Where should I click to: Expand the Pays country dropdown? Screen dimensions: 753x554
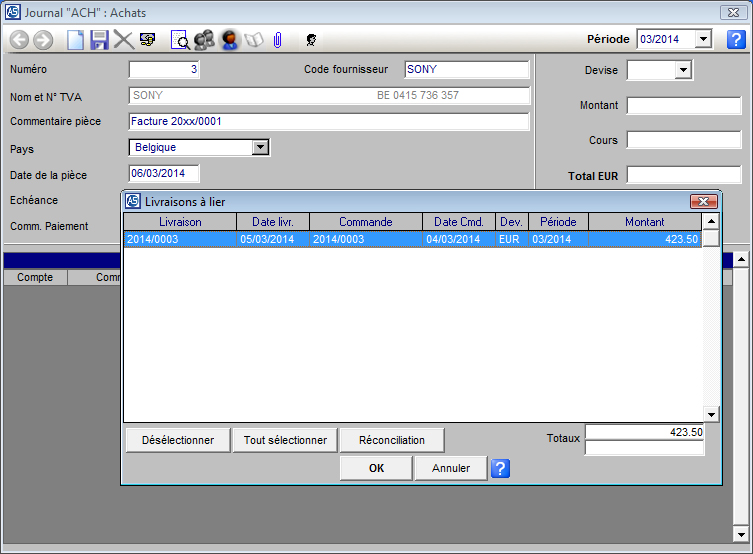(x=260, y=147)
